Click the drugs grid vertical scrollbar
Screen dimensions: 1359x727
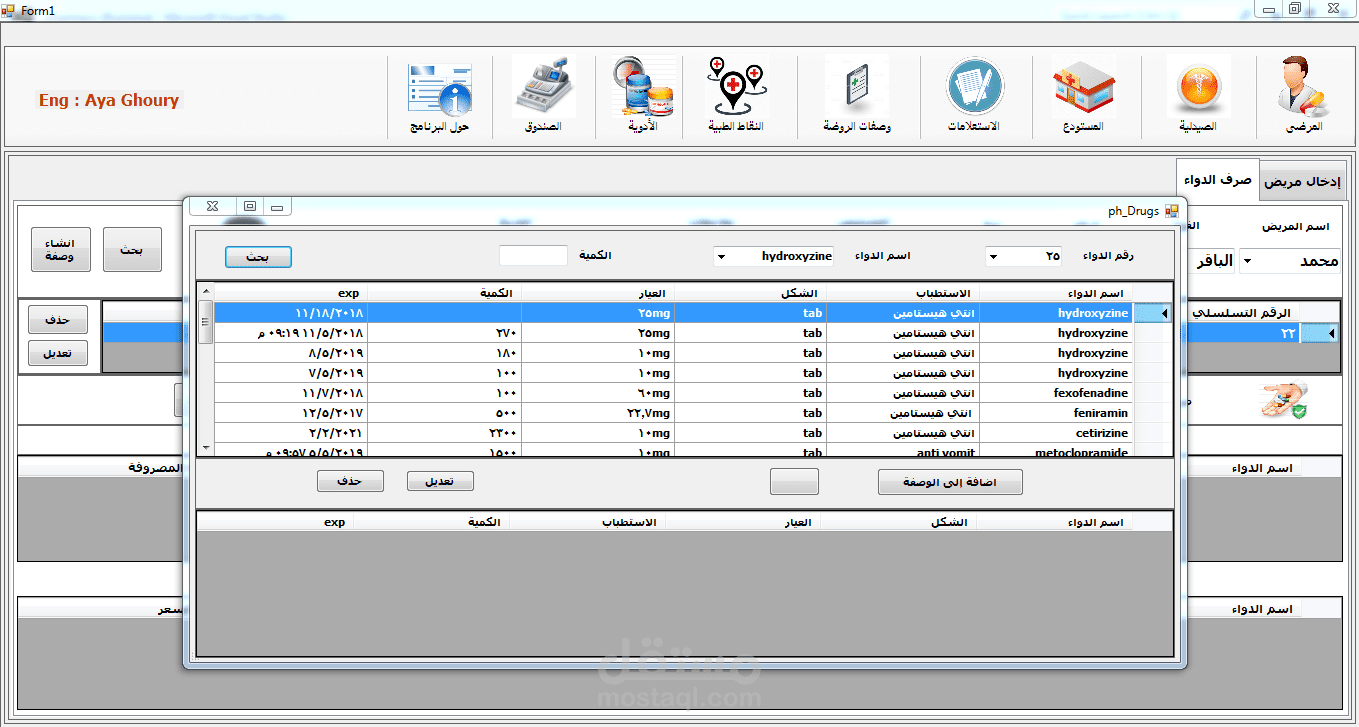point(206,369)
